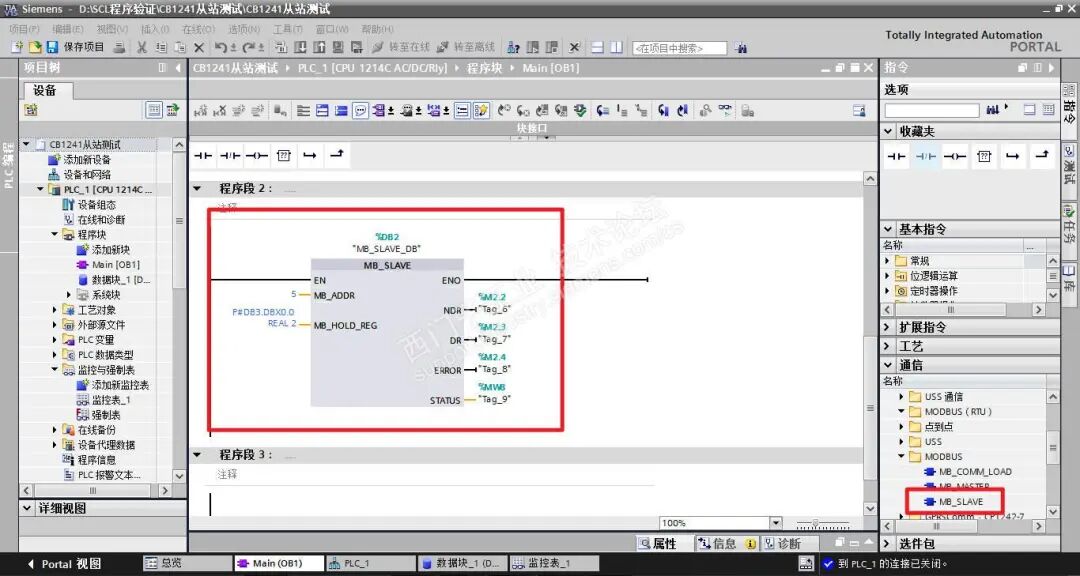Open the 帮助(H) menu
This screenshot has width=1080, height=576.
pyautogui.click(x=377, y=29)
